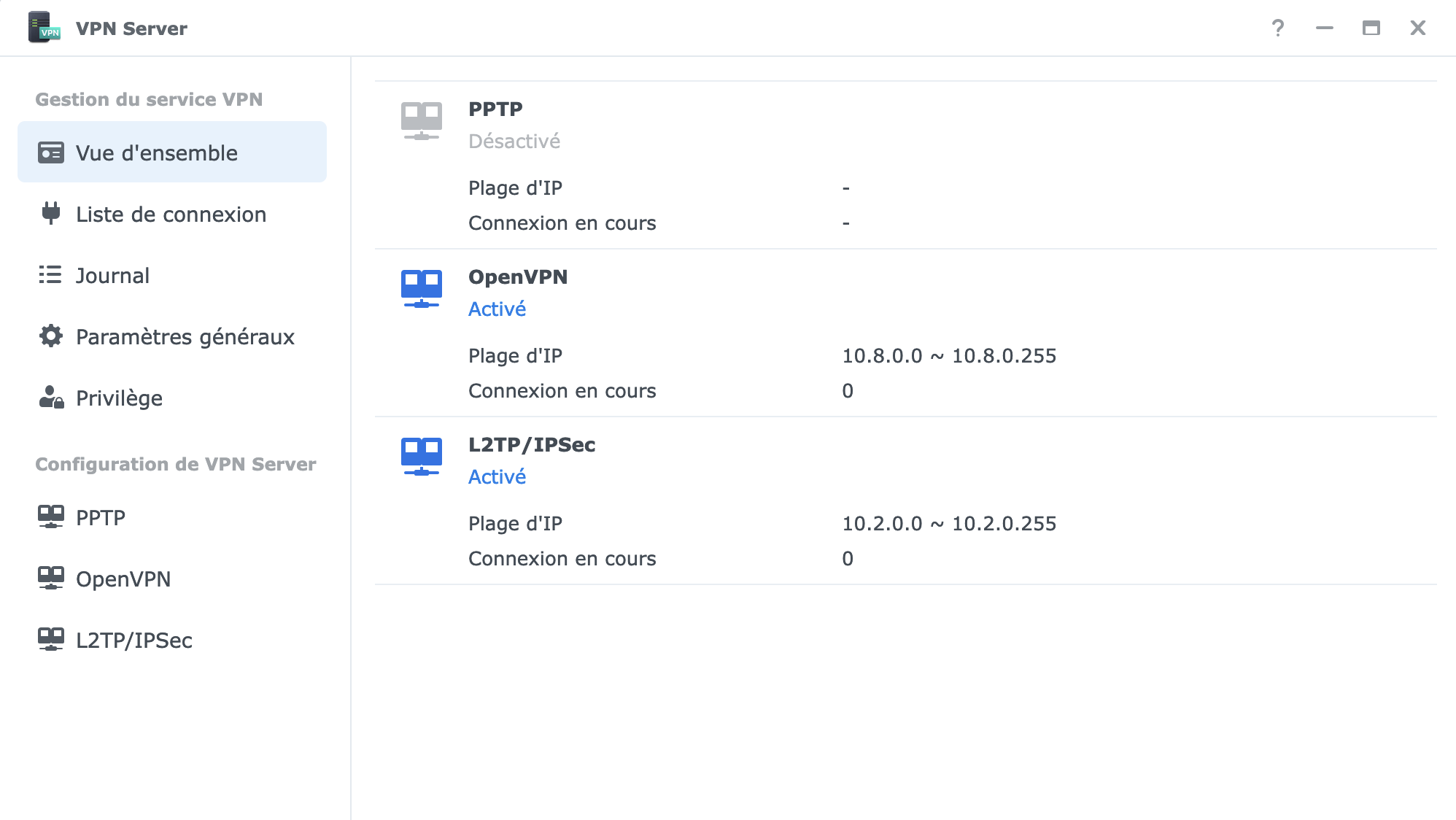Open PPTP configuration in sidebar

click(x=101, y=518)
